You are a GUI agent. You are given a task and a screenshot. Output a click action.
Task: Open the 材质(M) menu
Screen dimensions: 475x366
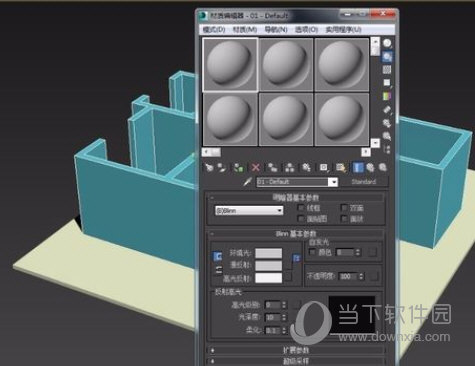245,30
